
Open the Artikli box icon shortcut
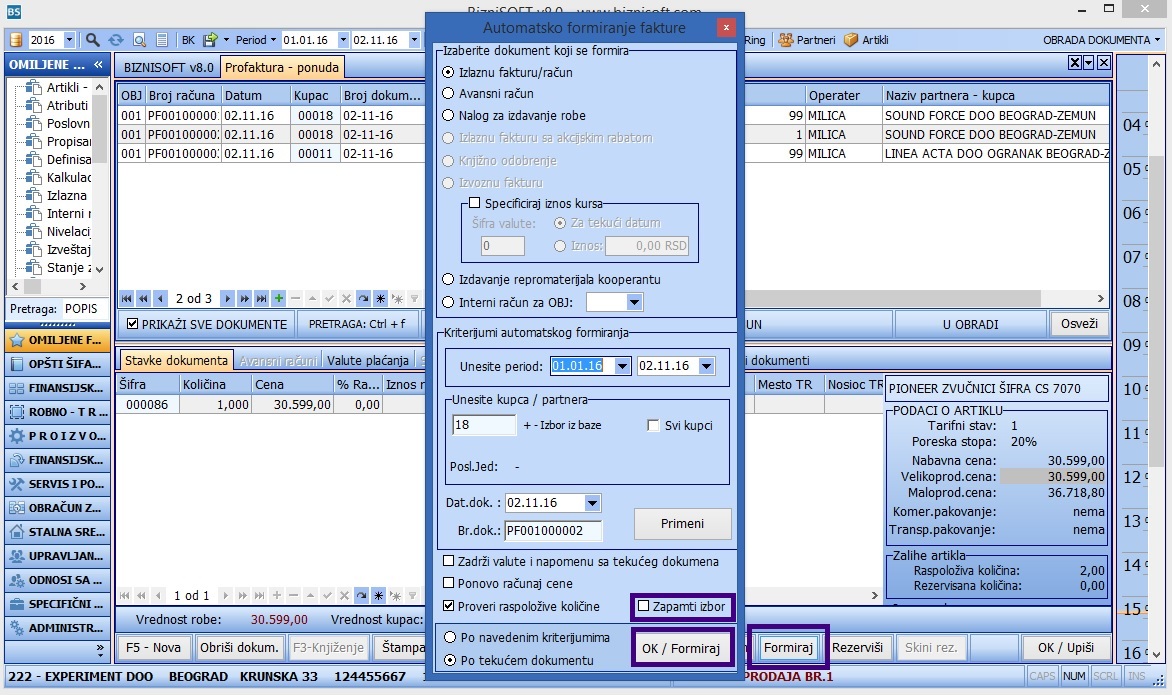pyautogui.click(x=866, y=40)
